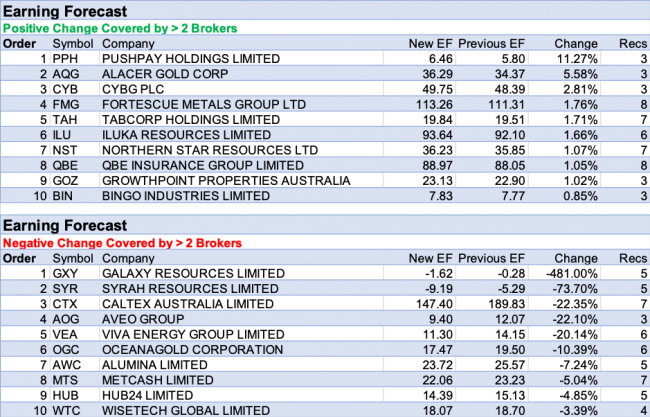Select the -73.70% change value for Syrah
The image size is (650, 417).
tap(574, 289)
